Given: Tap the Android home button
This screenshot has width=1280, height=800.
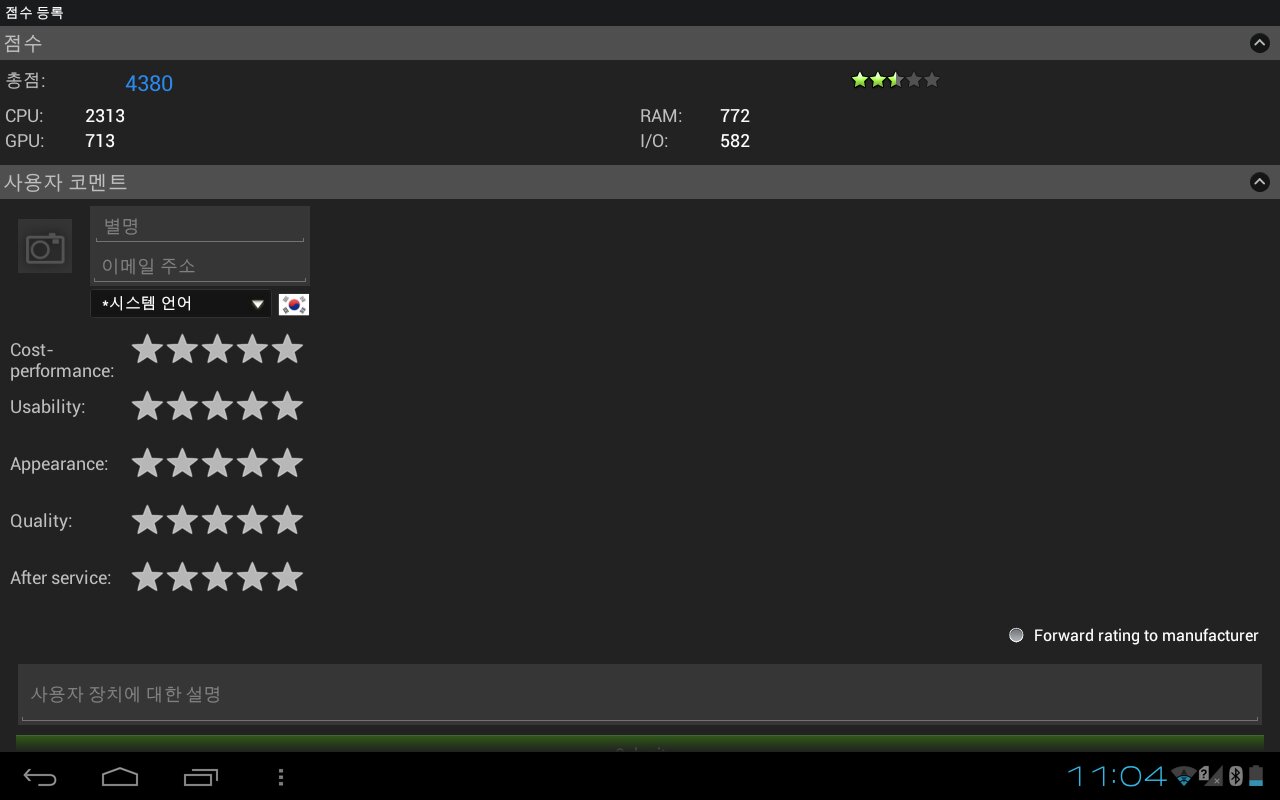Looking at the screenshot, I should [120, 776].
